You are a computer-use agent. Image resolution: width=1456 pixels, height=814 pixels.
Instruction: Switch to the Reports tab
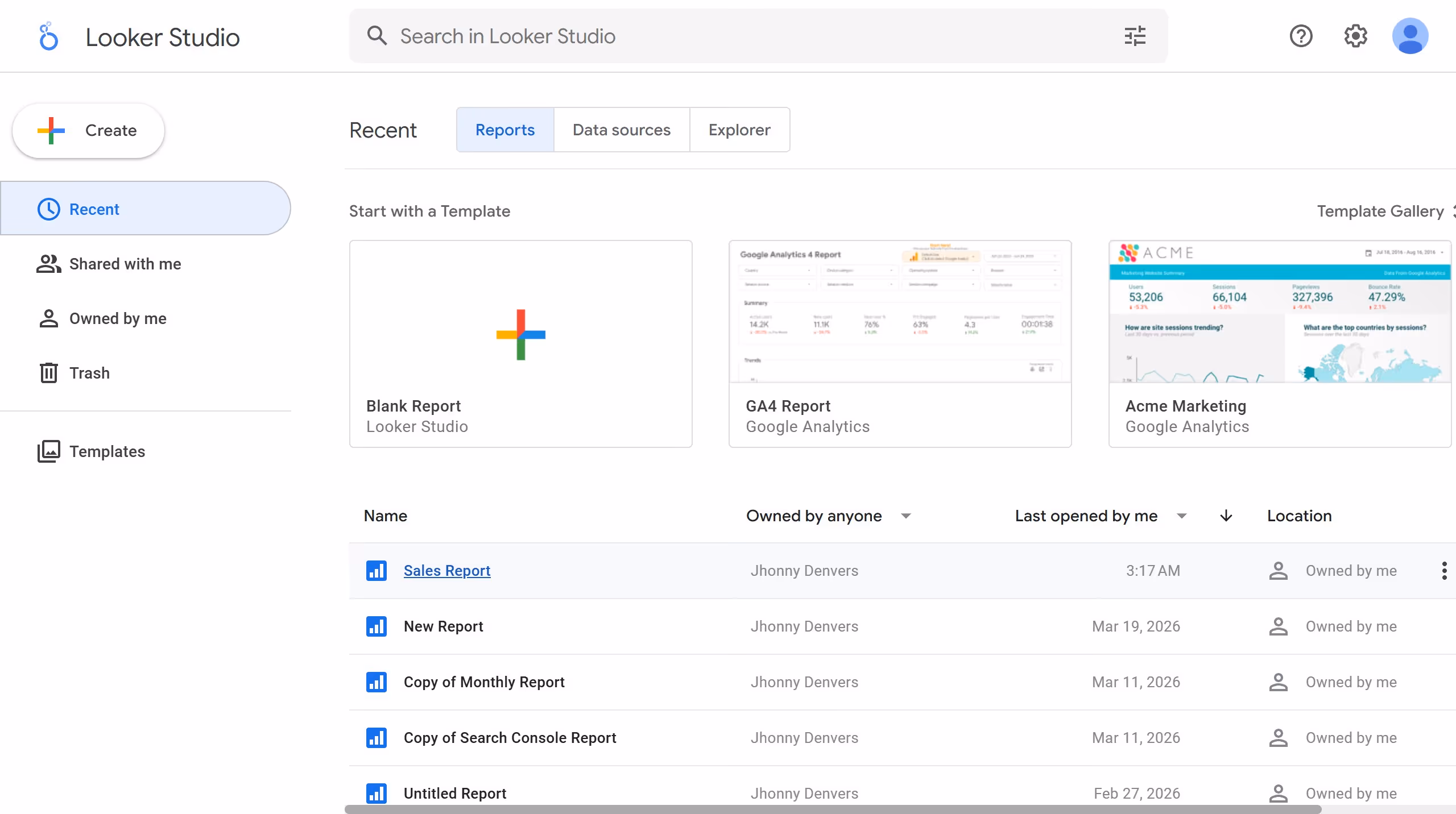click(x=505, y=130)
